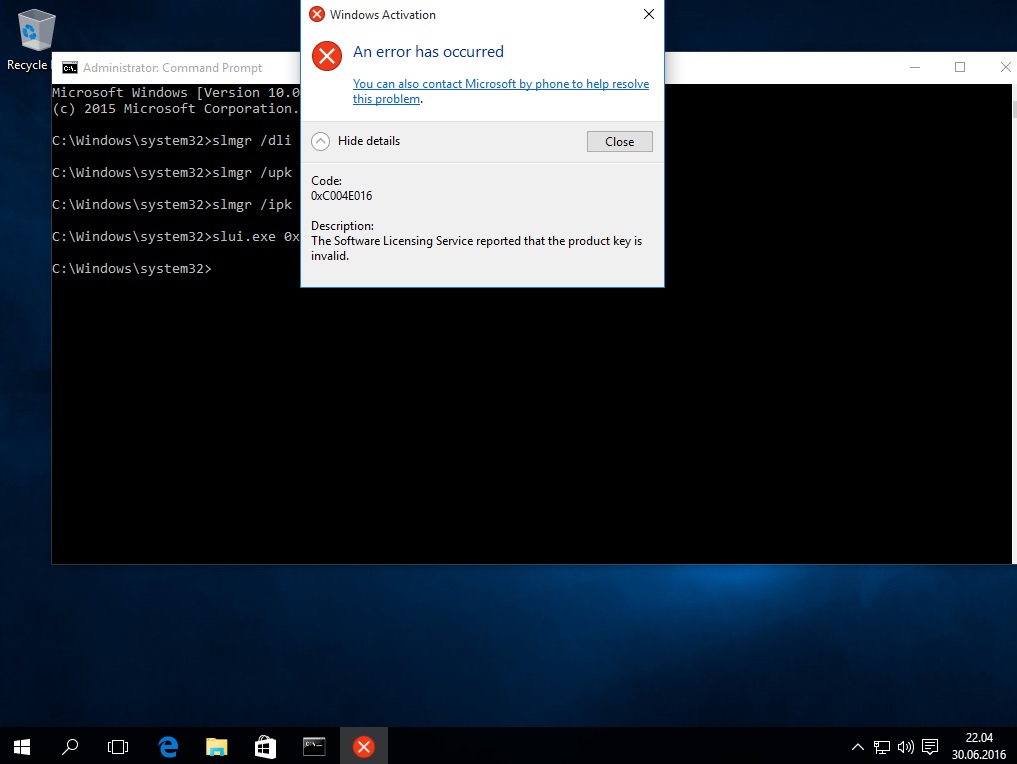This screenshot has height=764, width=1017.
Task: Show hidden system tray icons
Action: [857, 747]
